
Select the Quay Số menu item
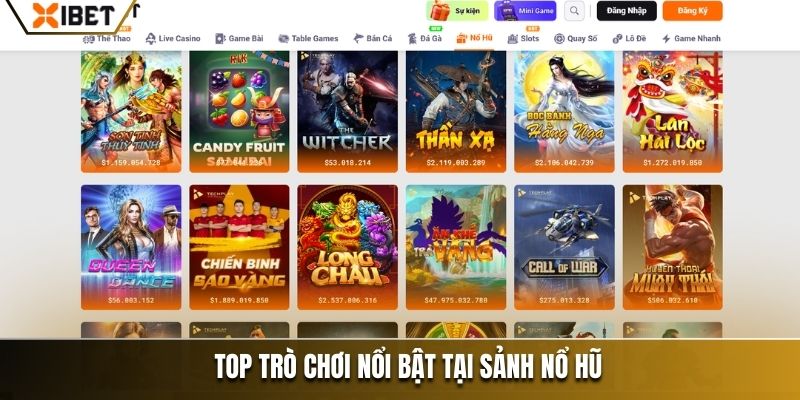pos(576,38)
